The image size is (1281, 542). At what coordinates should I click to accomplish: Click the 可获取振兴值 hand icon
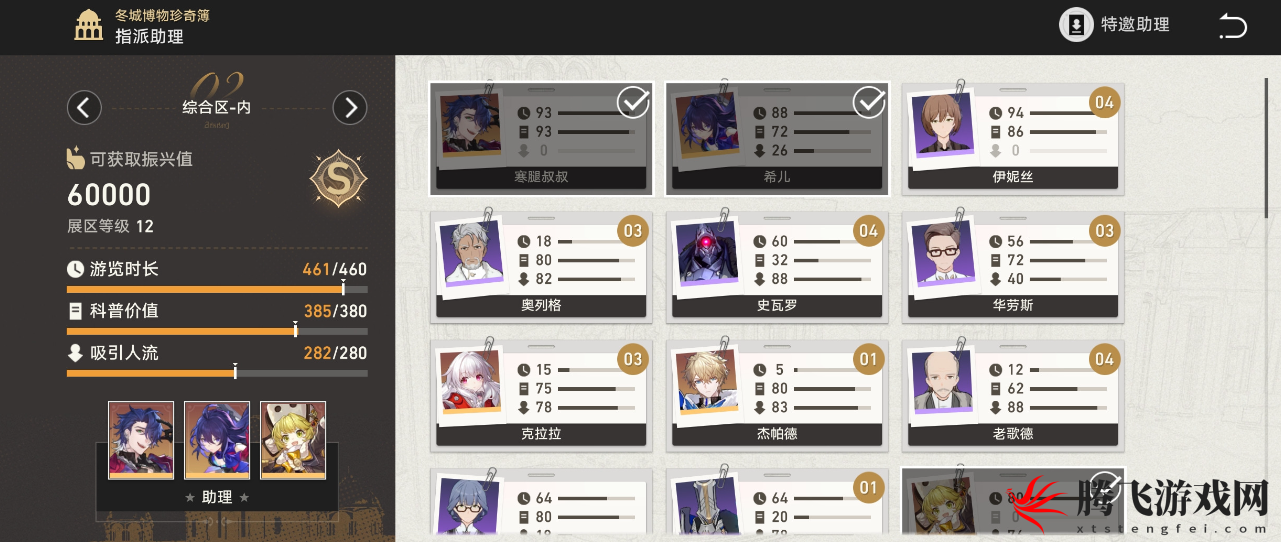[76, 158]
